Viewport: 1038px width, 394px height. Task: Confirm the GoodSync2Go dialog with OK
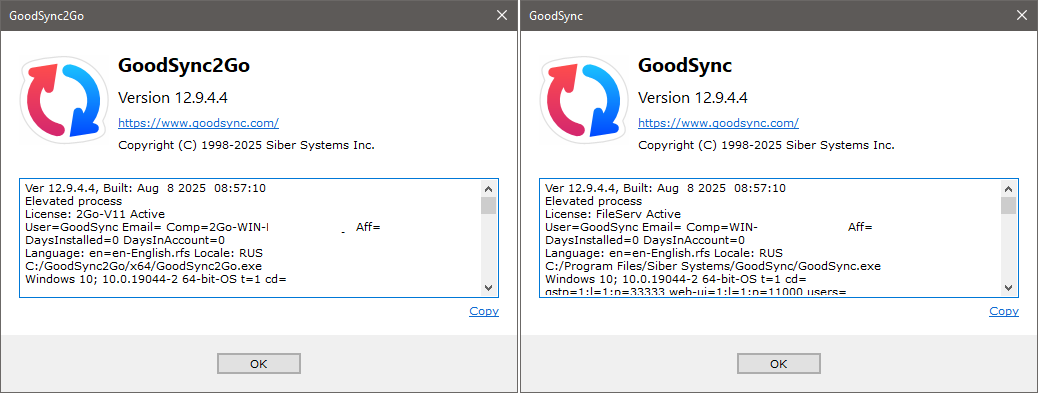(x=259, y=364)
